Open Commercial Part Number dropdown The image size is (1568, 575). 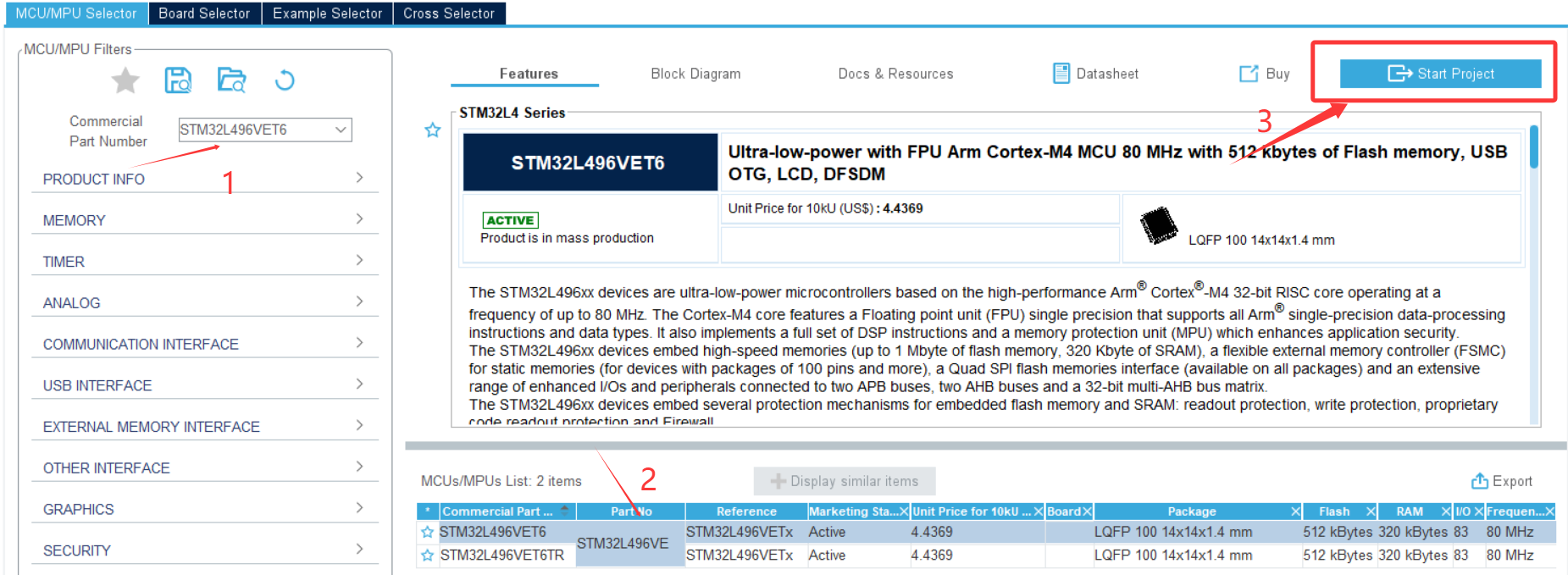[341, 130]
